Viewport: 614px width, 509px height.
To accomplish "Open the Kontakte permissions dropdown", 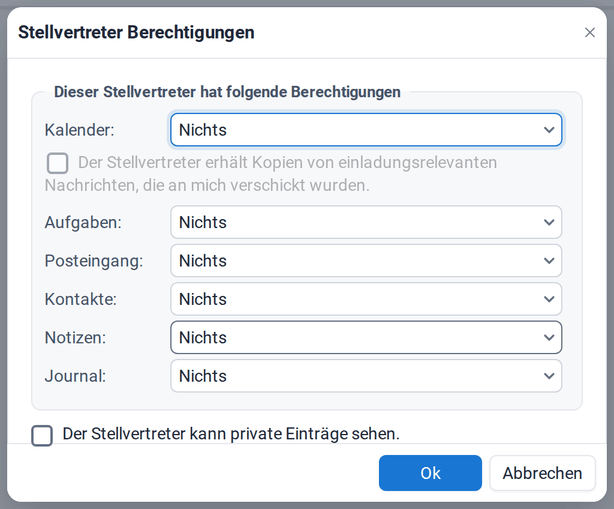I will pos(366,299).
